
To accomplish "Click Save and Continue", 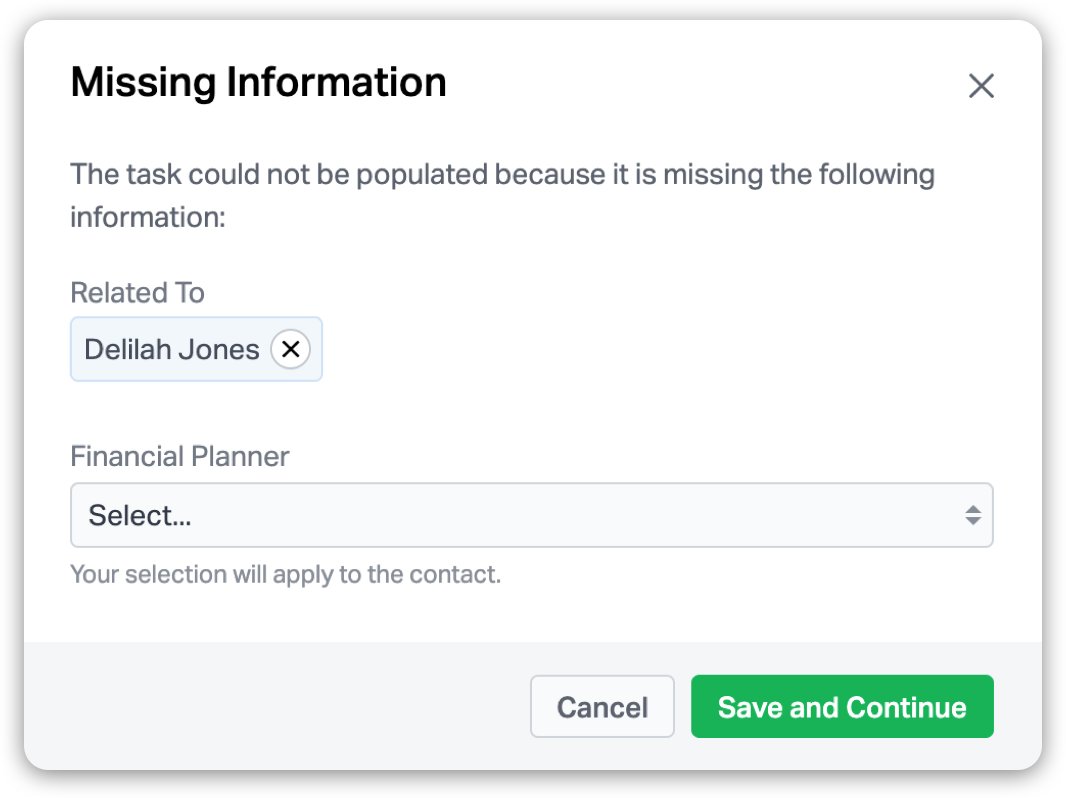I will pyautogui.click(x=841, y=707).
